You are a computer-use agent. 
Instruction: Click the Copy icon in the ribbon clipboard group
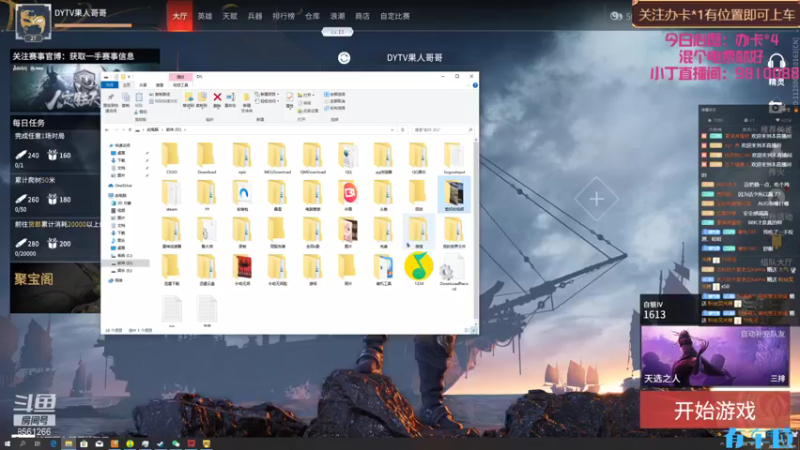[126, 98]
